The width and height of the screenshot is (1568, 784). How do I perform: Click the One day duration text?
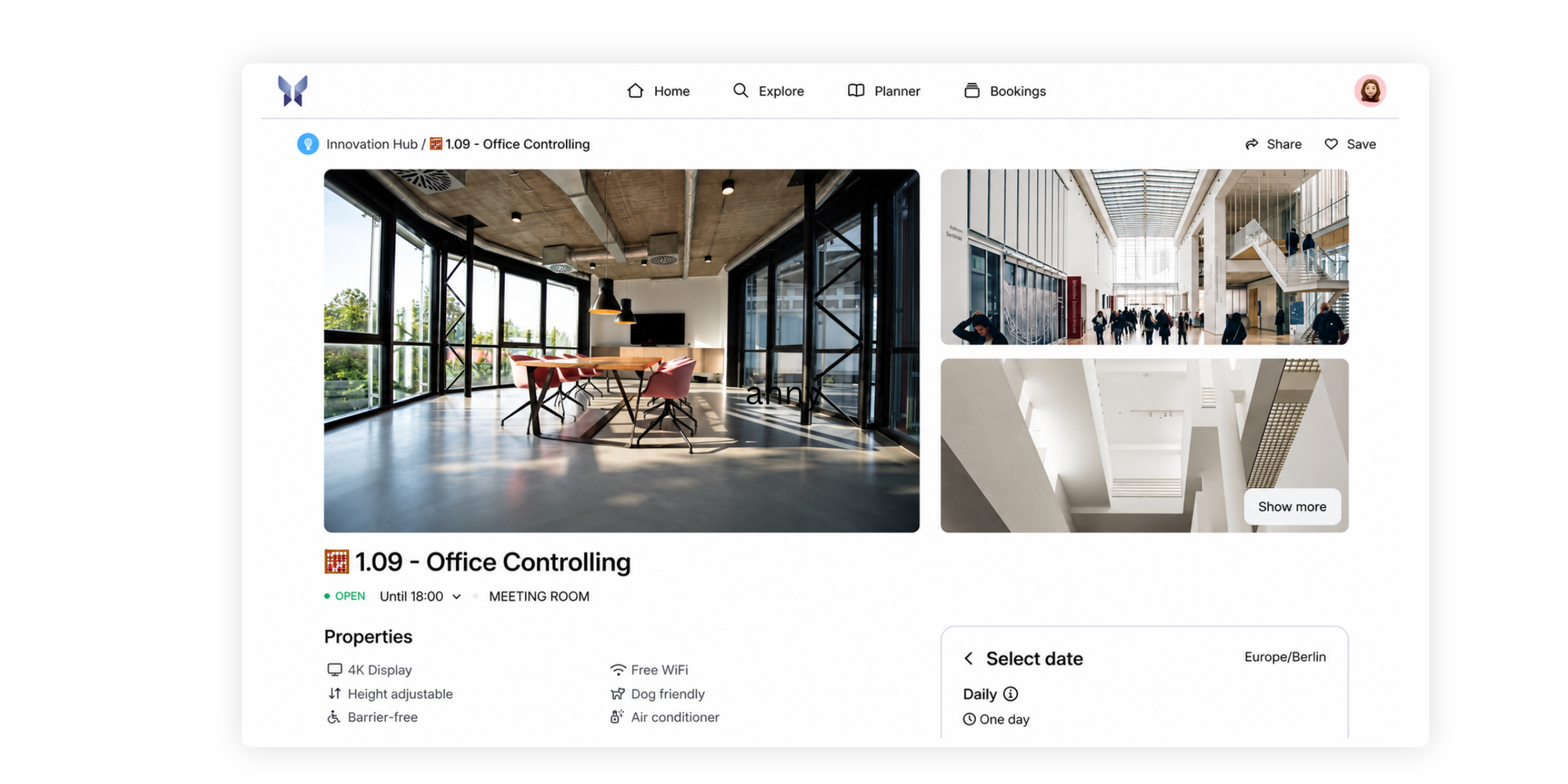[x=1004, y=719]
